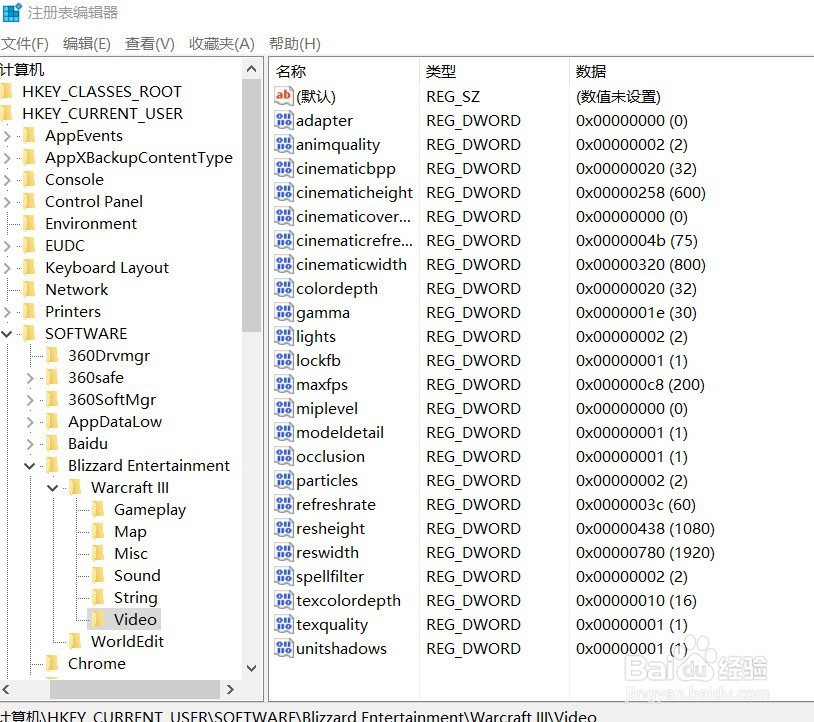Open the 查看 menu

[x=148, y=43]
